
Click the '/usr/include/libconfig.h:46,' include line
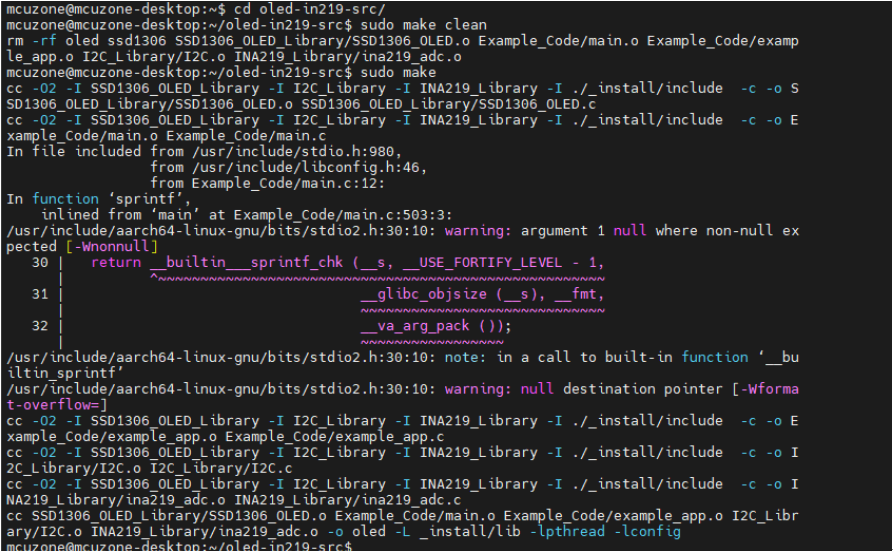pos(309,168)
